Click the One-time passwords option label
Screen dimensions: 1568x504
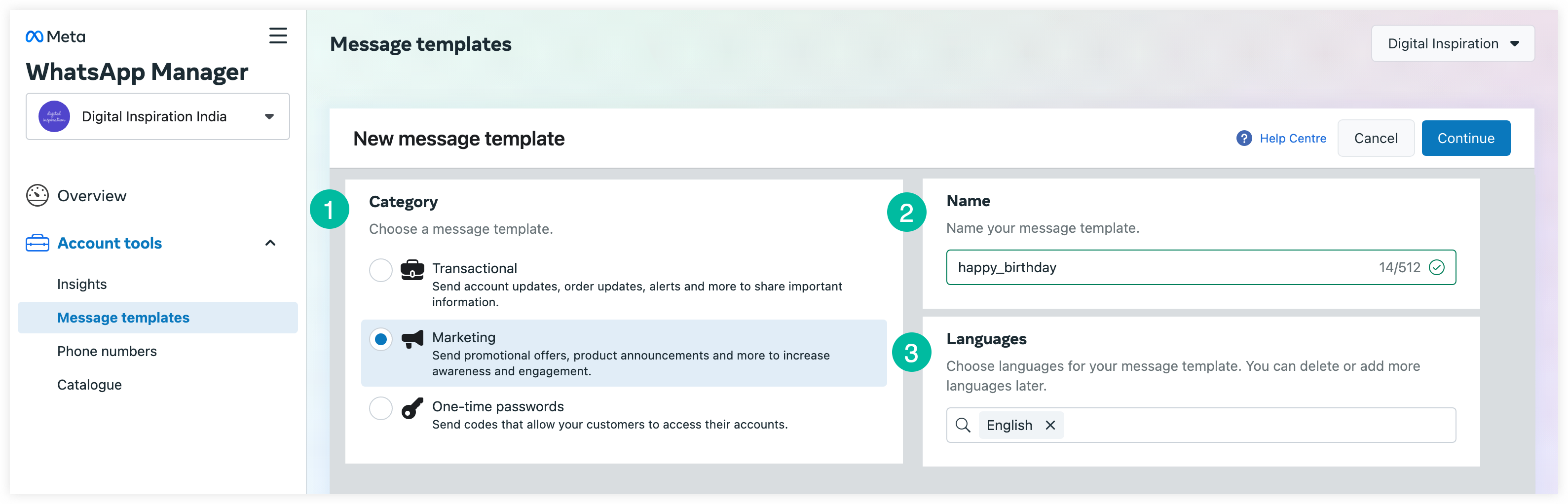pyautogui.click(x=498, y=407)
